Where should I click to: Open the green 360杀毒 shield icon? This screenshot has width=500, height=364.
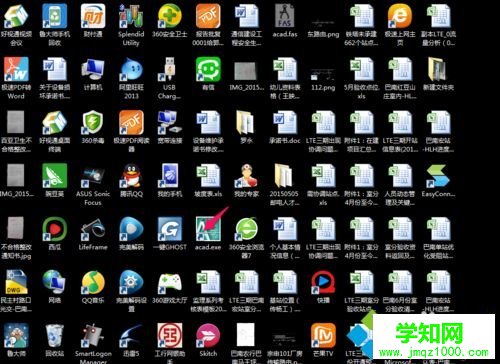93,122
